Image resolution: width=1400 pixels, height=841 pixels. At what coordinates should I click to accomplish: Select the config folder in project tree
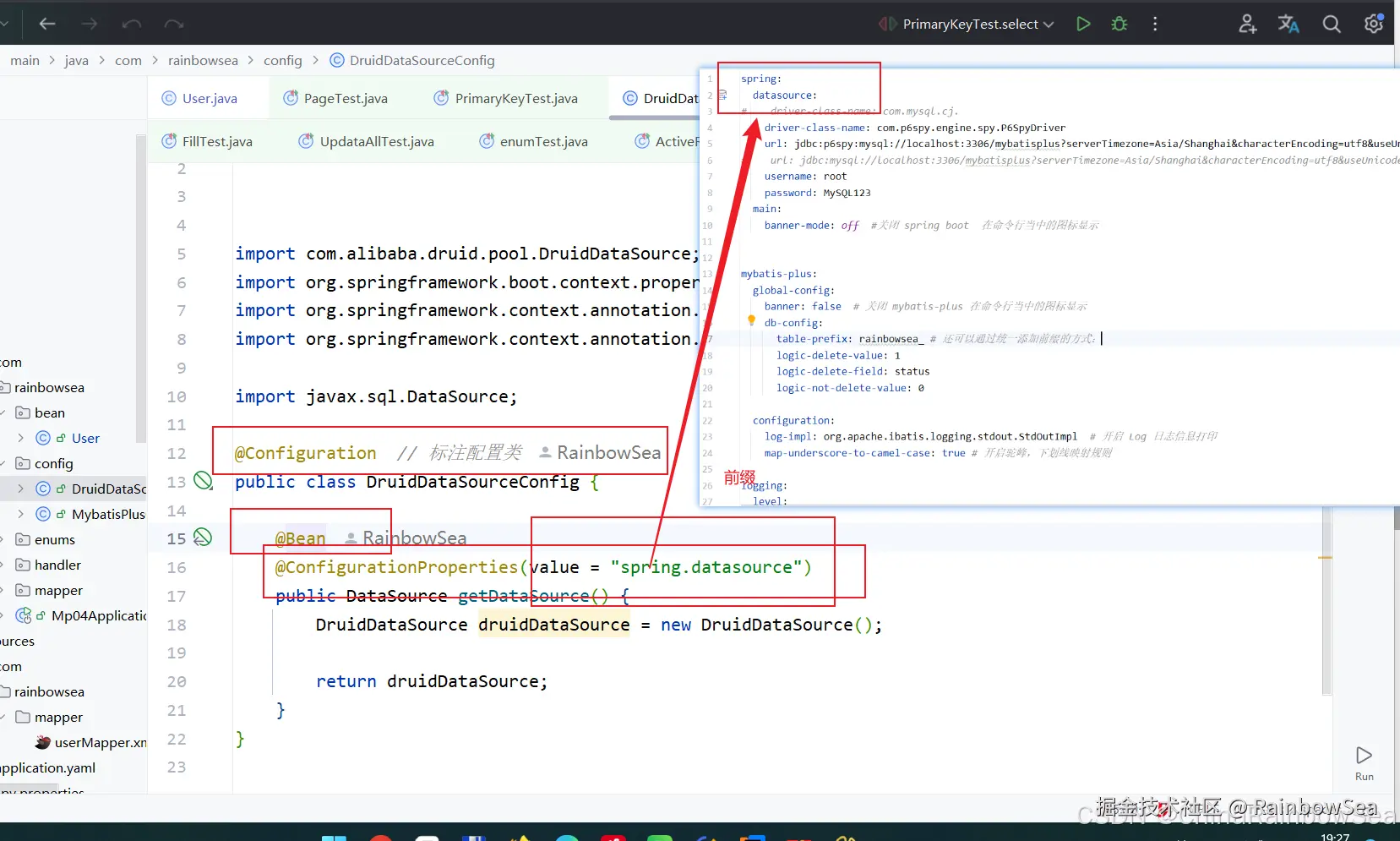(54, 463)
